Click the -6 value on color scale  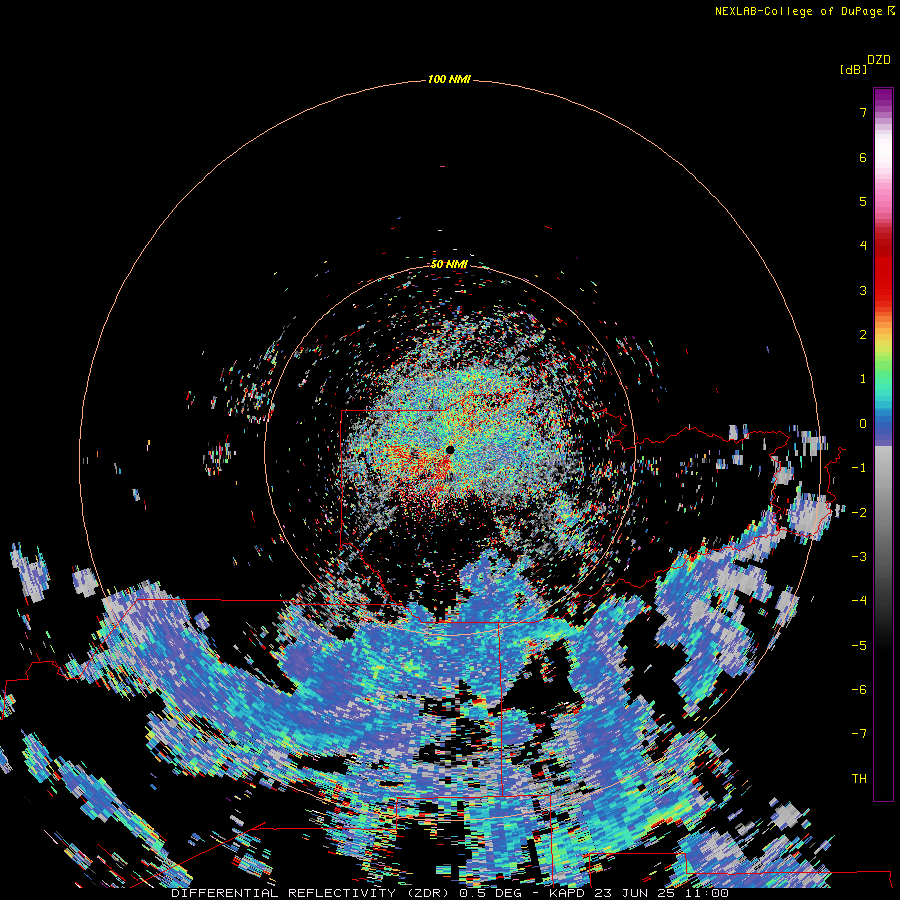pyautogui.click(x=859, y=690)
